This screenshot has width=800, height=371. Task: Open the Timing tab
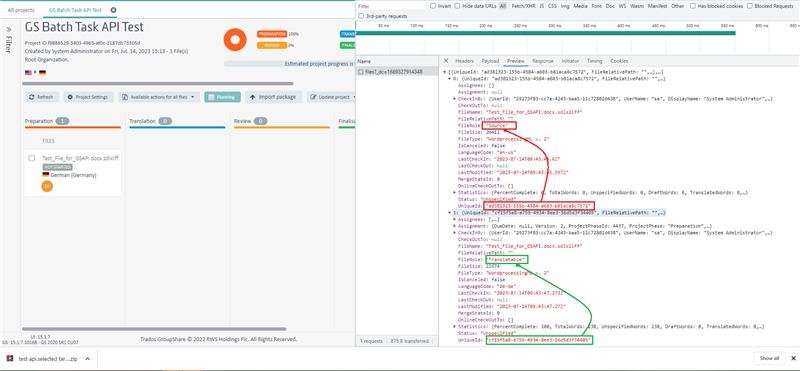594,61
